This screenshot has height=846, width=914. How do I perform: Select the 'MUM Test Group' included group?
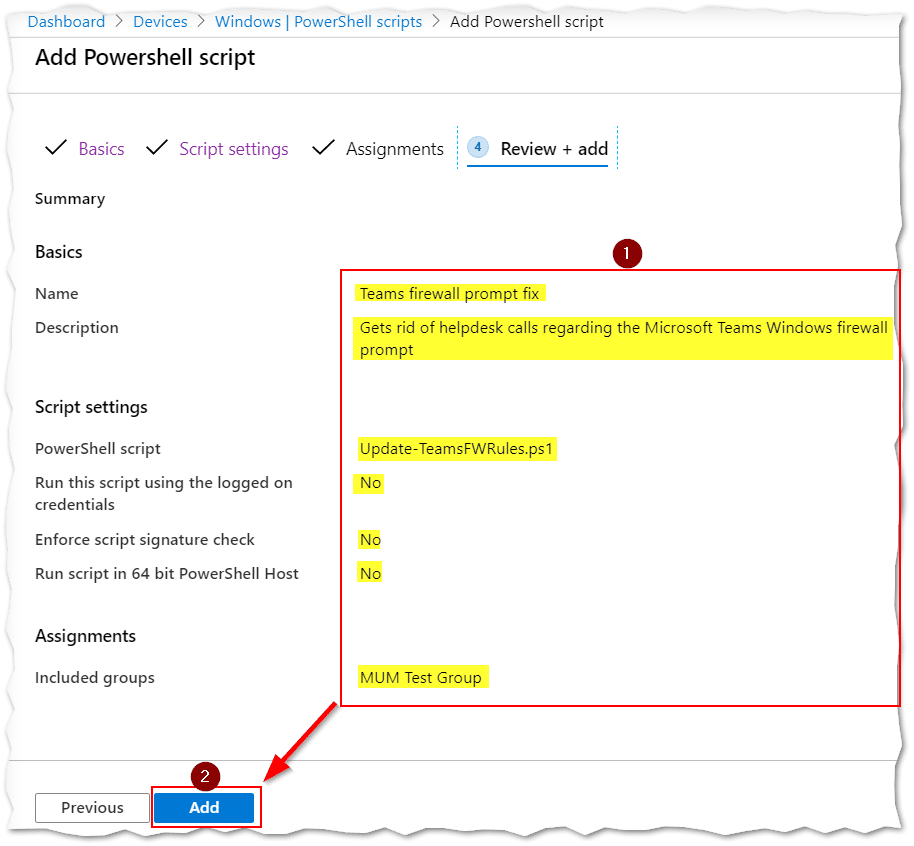click(422, 677)
